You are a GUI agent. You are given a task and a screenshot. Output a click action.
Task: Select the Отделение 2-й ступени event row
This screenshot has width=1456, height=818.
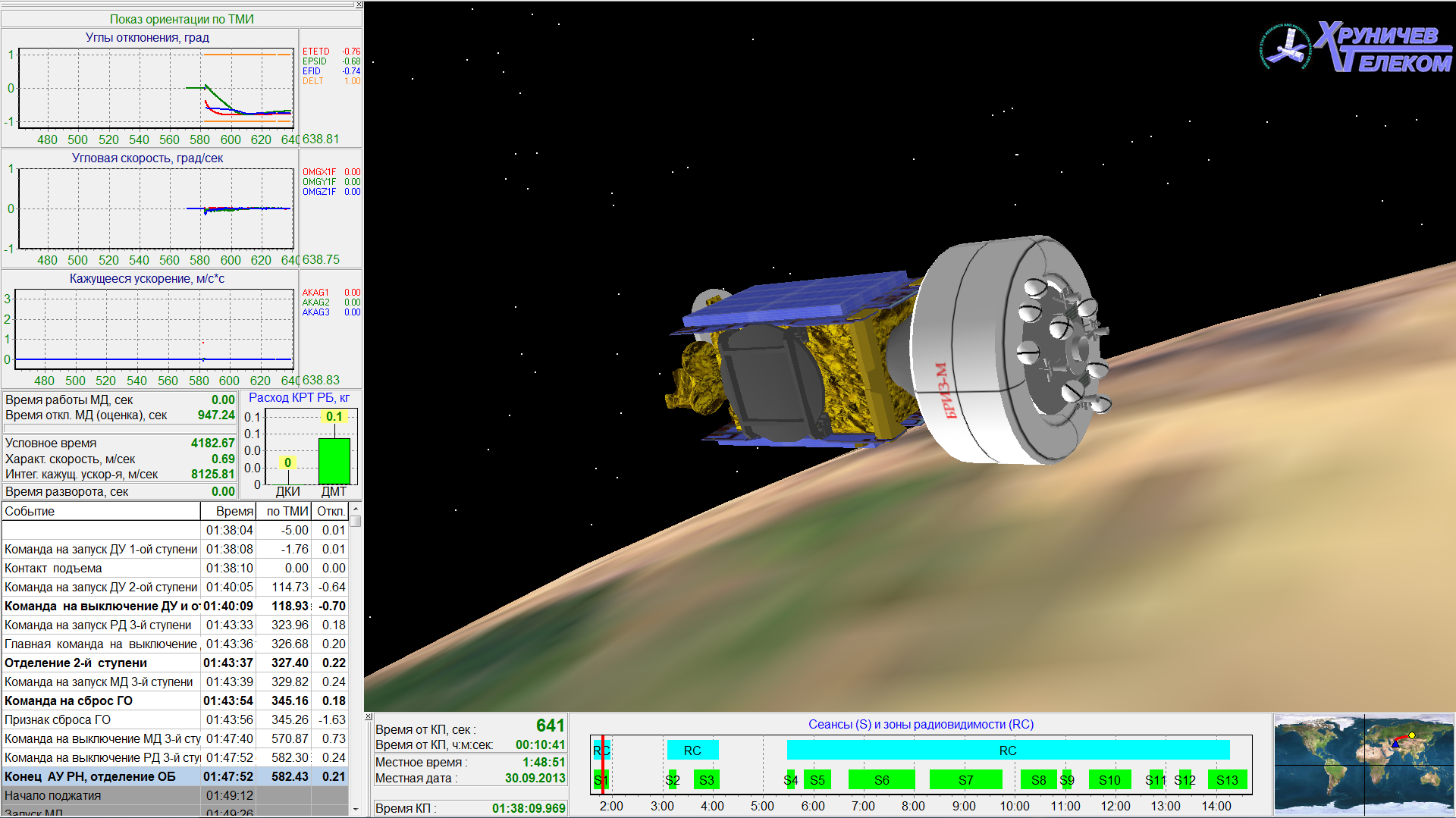[101, 663]
